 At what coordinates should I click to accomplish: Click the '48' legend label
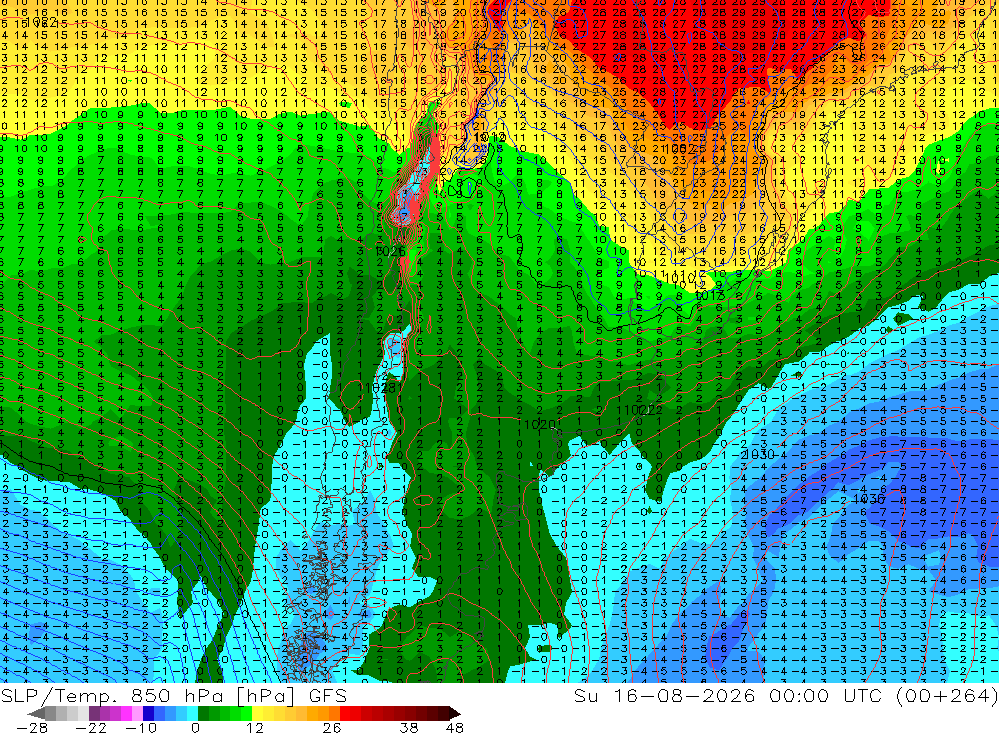click(x=455, y=728)
